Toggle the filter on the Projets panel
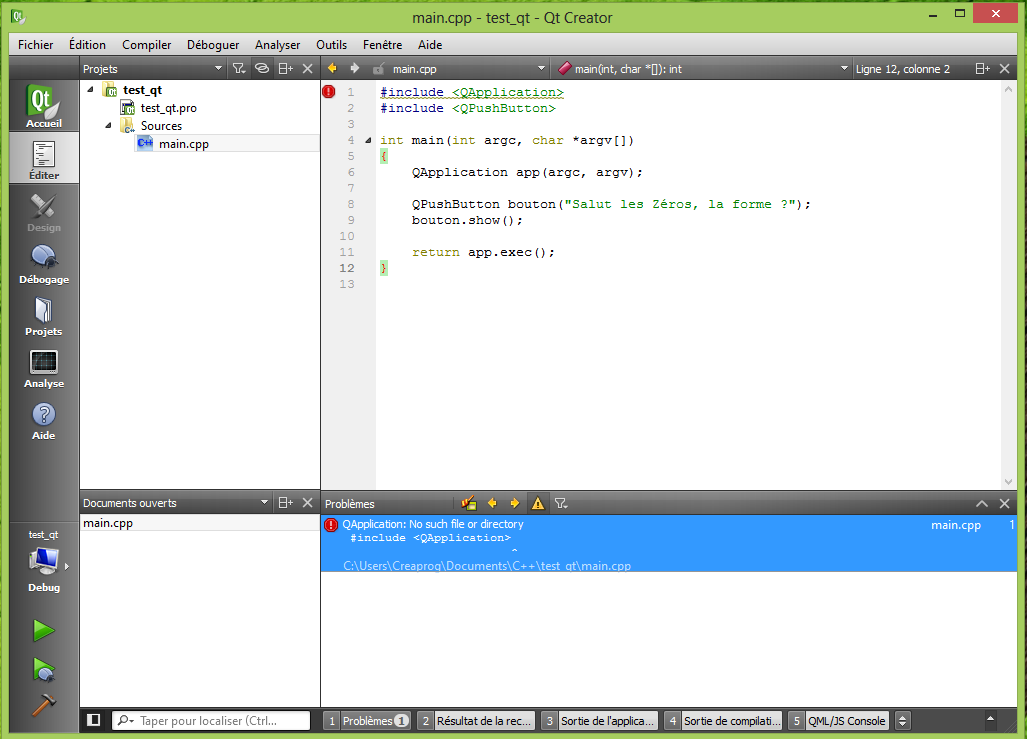This screenshot has width=1027, height=739. click(x=240, y=68)
